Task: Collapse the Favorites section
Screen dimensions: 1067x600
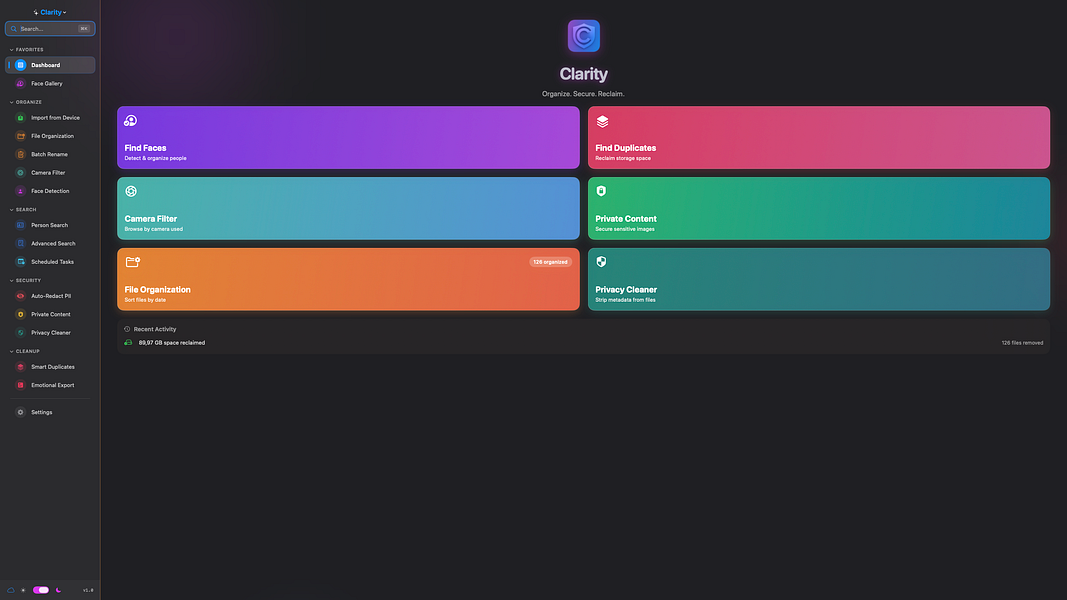Action: (27, 50)
